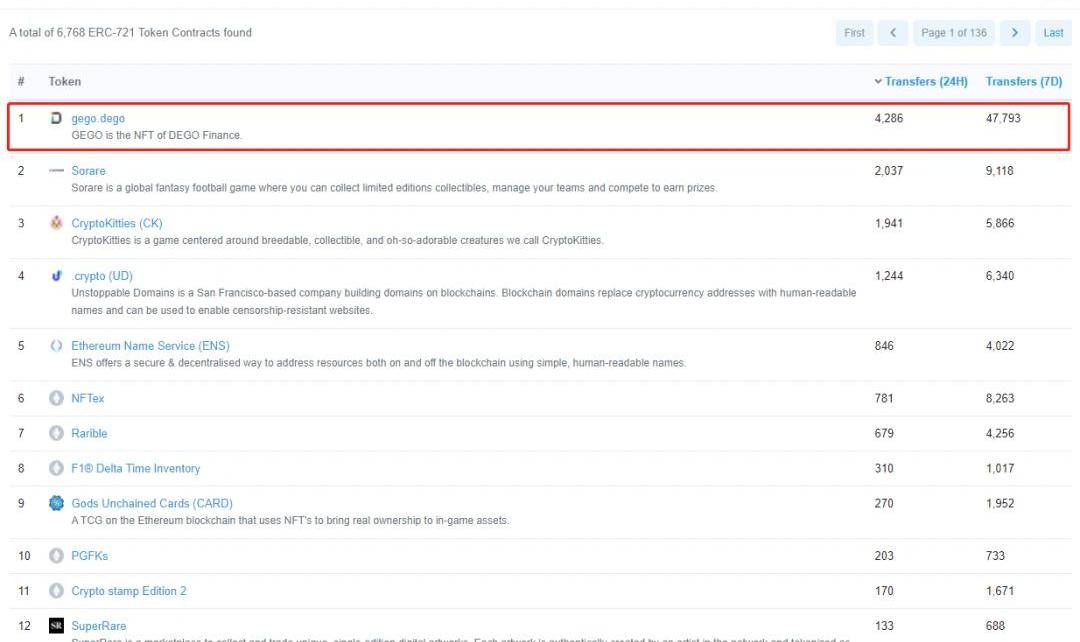Viewport: 1080px width, 642px height.
Task: Click CryptoKitties 7D transfers value 5,866
Action: (x=999, y=223)
